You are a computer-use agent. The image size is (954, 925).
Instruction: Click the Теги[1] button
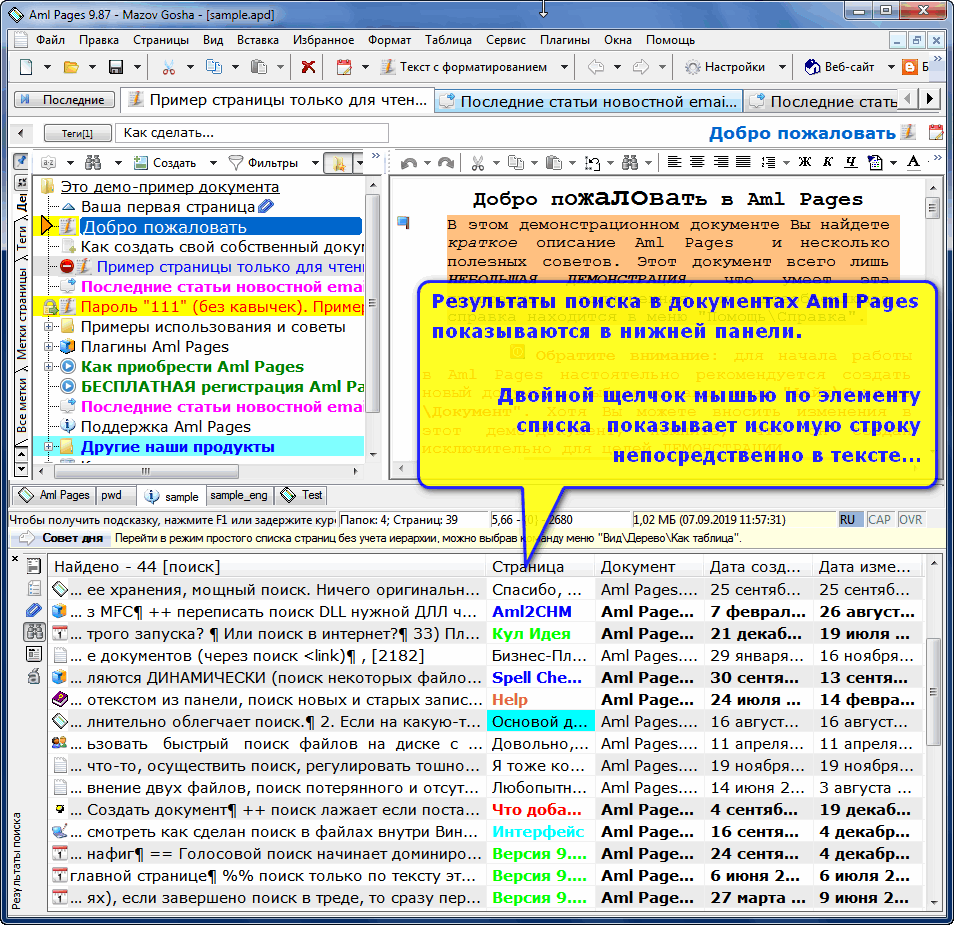pyautogui.click(x=77, y=133)
